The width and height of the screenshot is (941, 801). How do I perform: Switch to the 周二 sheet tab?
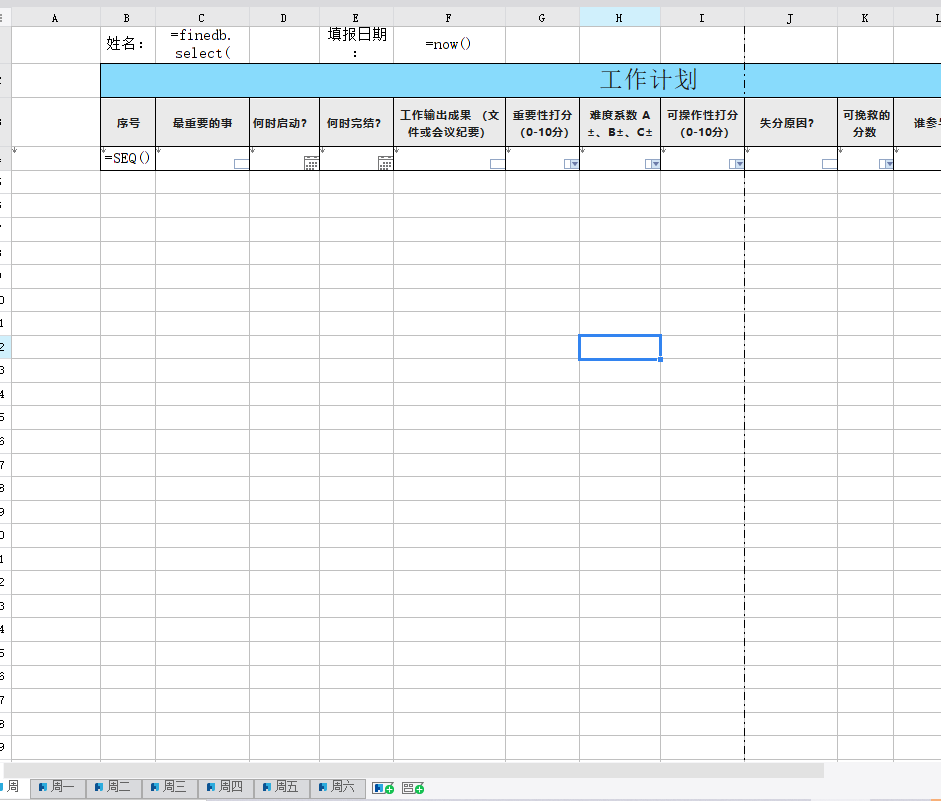click(x=113, y=787)
